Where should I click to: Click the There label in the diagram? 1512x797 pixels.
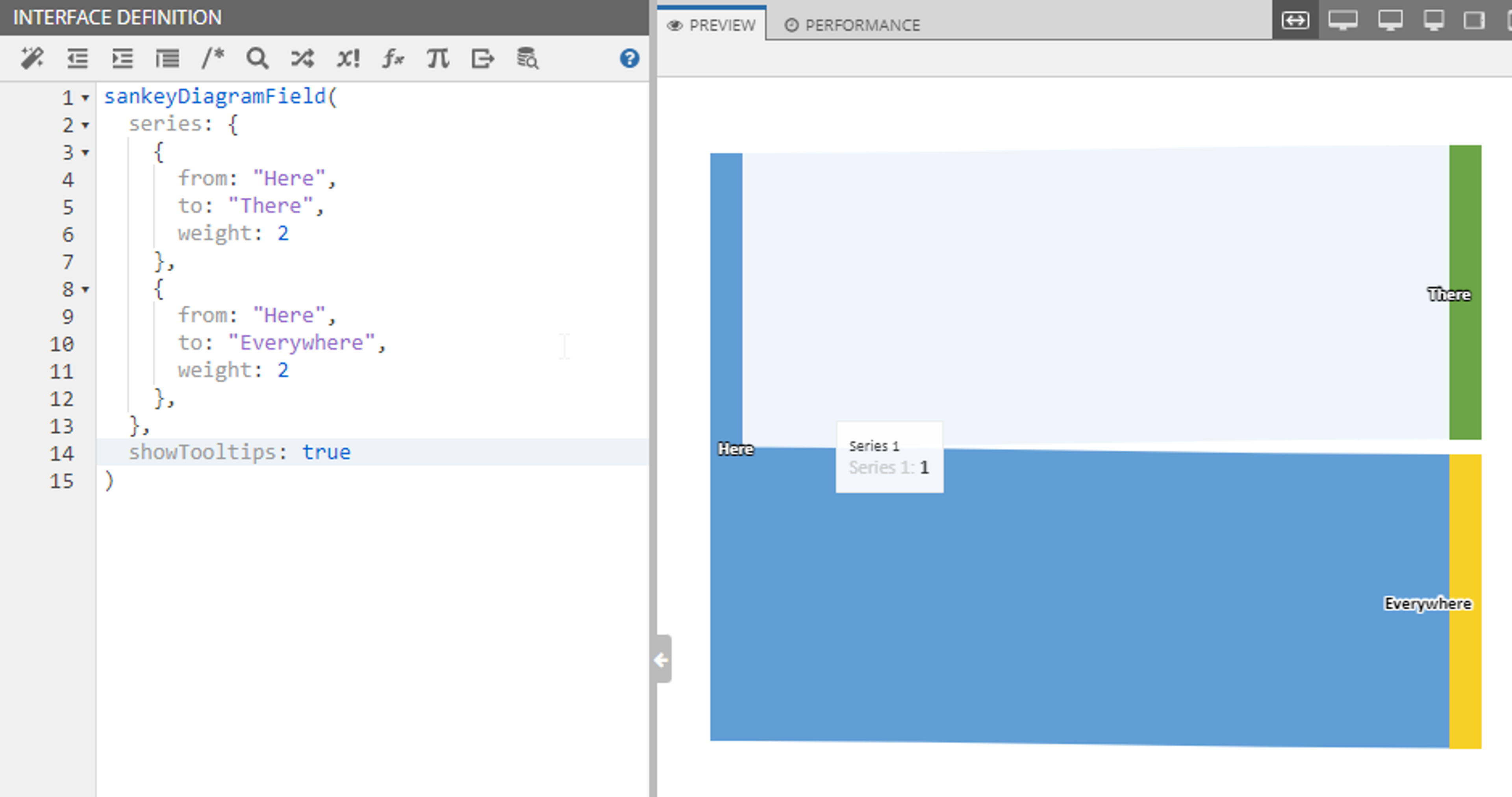point(1449,295)
